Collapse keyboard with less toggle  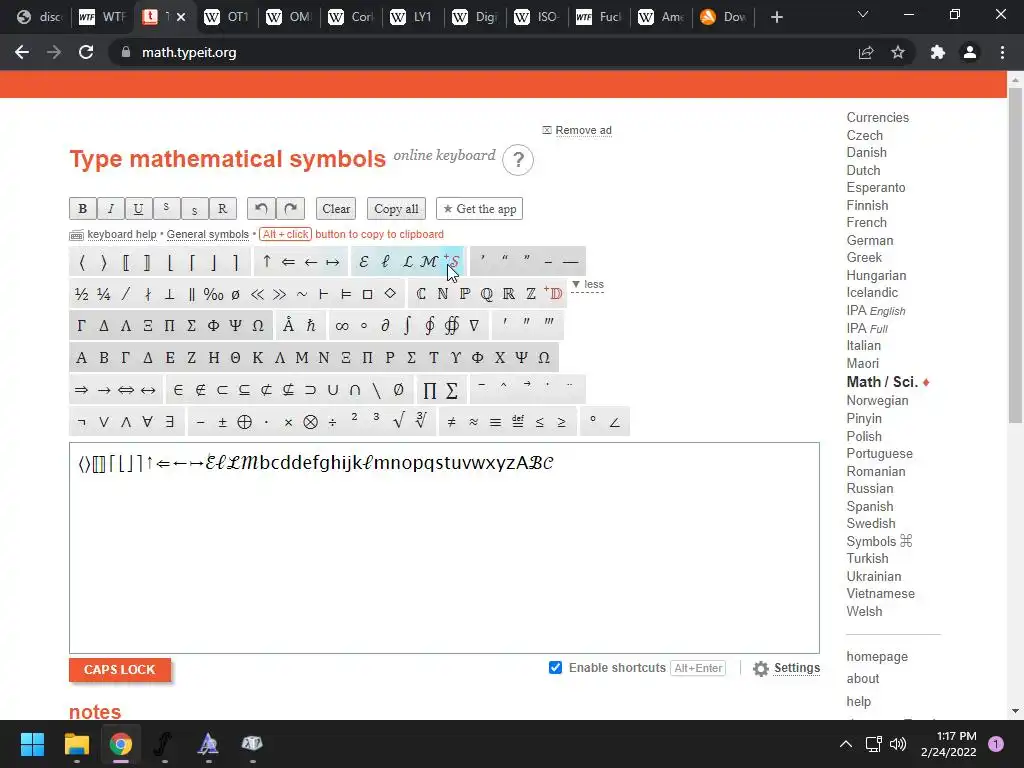[588, 285]
